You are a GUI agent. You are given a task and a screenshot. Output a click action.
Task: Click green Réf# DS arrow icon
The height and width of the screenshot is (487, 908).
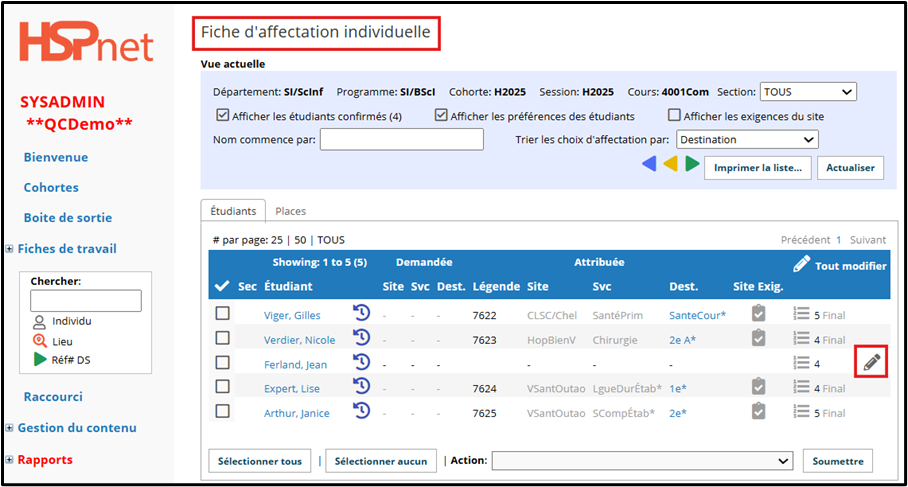tap(40, 360)
